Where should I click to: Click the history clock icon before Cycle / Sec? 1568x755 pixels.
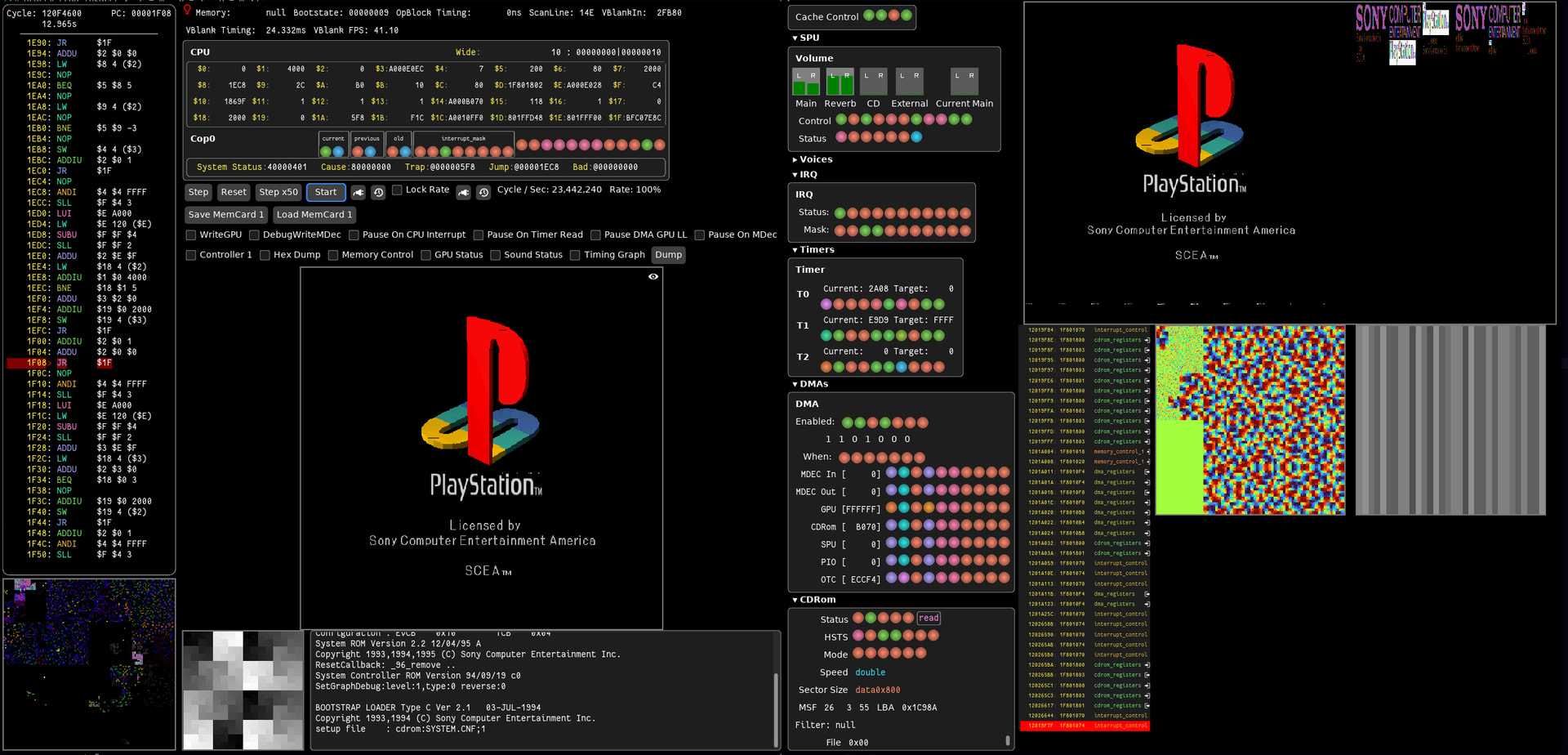[x=483, y=193]
